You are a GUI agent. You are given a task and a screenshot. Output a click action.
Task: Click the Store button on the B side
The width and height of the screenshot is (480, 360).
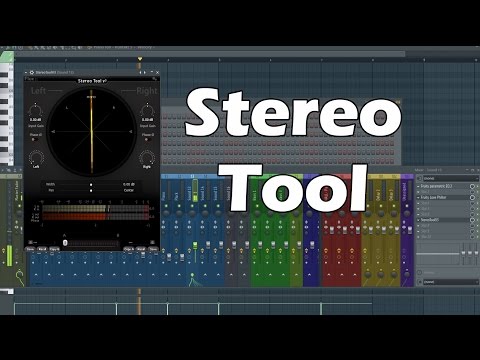153,249
